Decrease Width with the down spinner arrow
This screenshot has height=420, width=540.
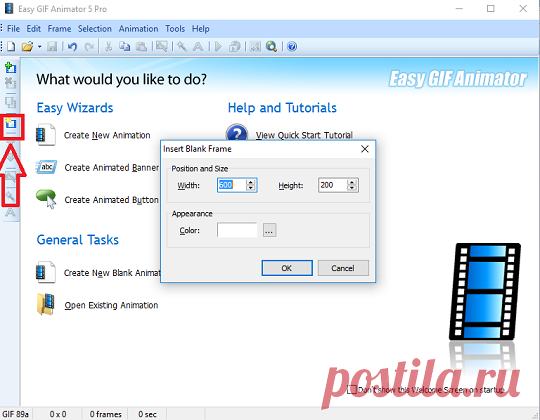pyautogui.click(x=251, y=188)
